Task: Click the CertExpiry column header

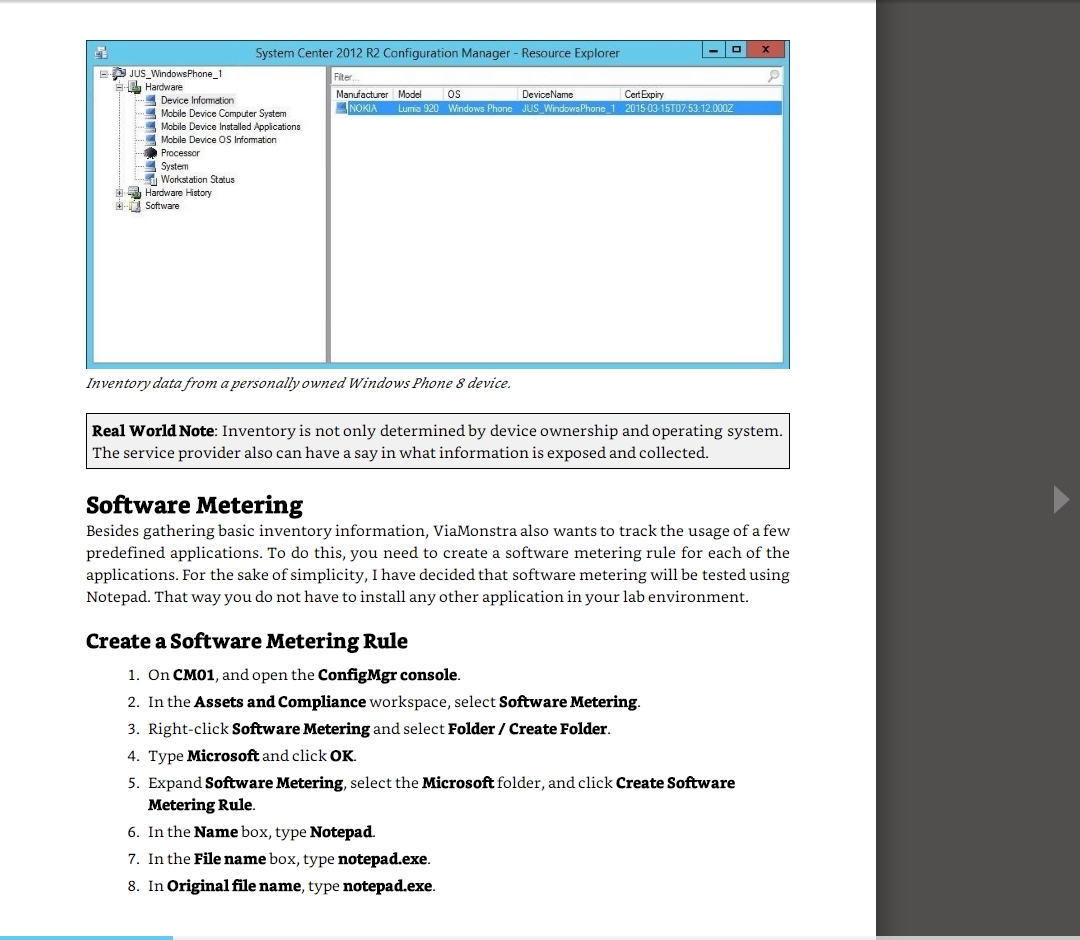Action: [643, 94]
